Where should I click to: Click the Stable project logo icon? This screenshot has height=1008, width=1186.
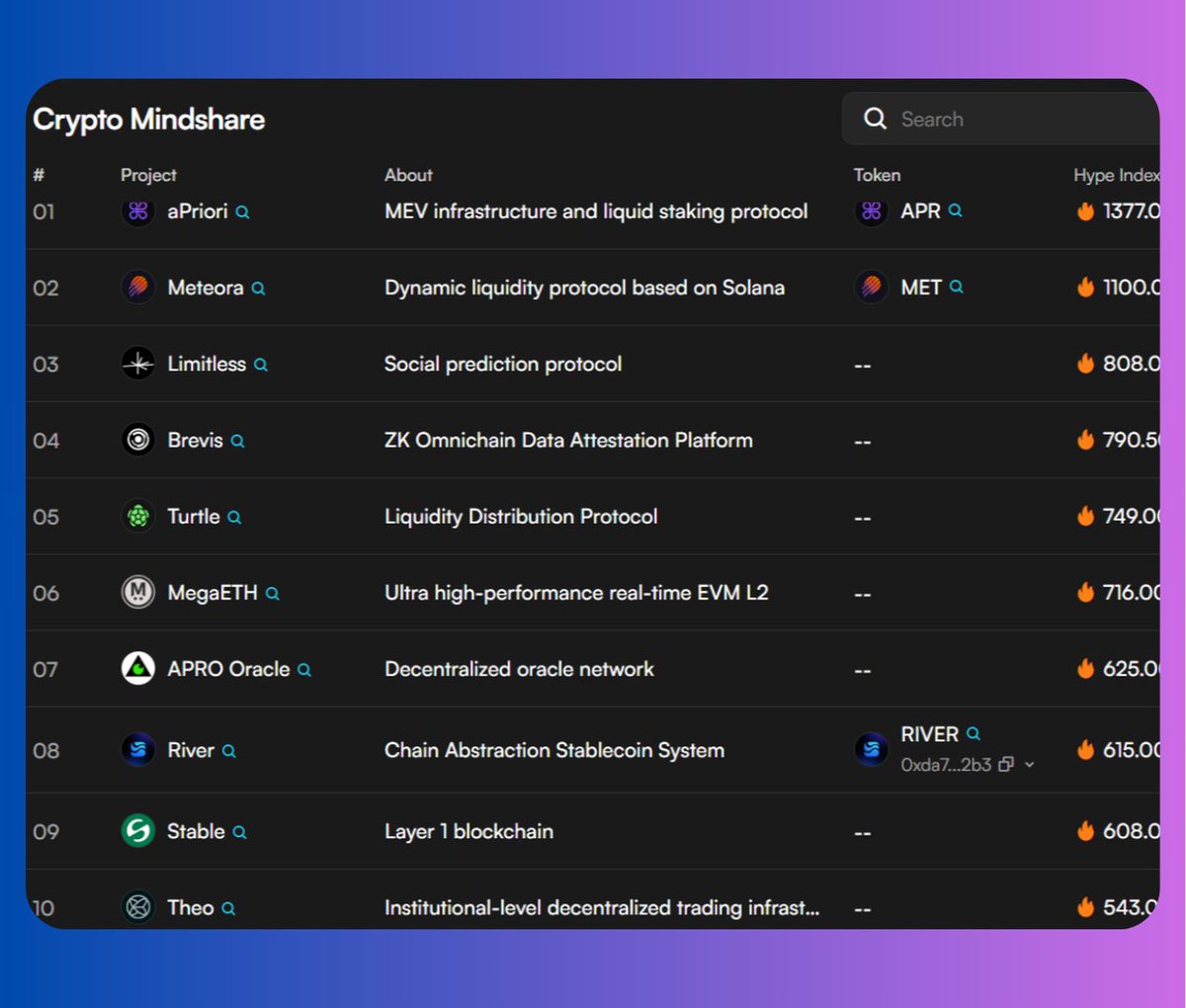(x=138, y=831)
